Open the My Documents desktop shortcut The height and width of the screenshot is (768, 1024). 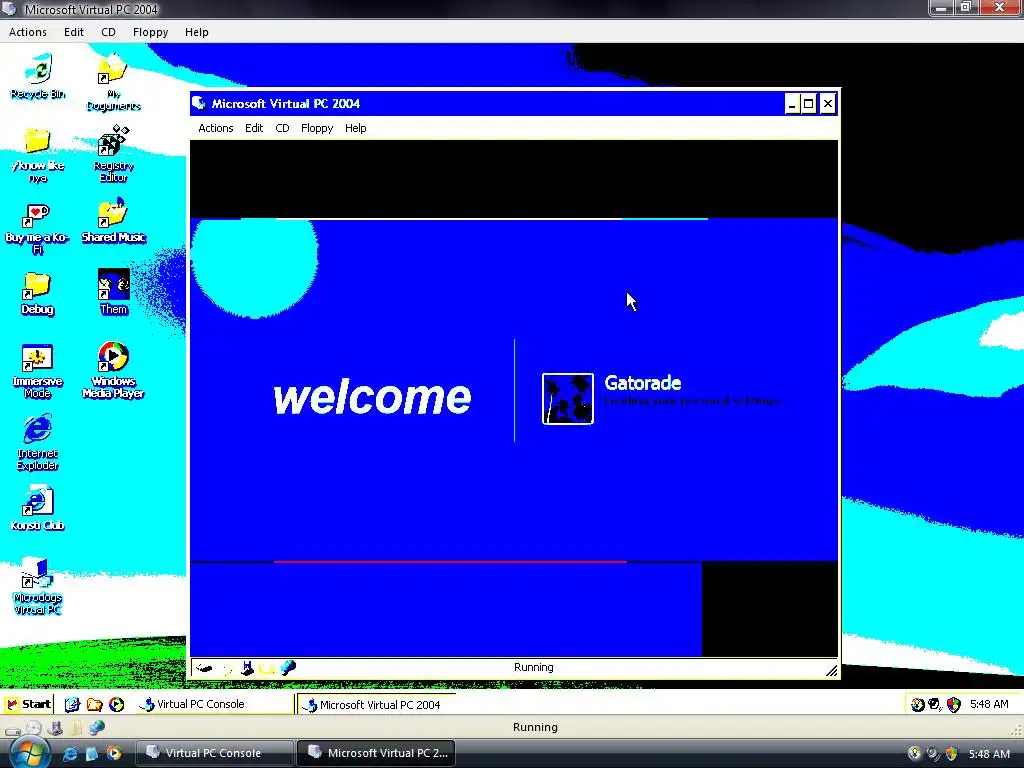[x=113, y=82]
